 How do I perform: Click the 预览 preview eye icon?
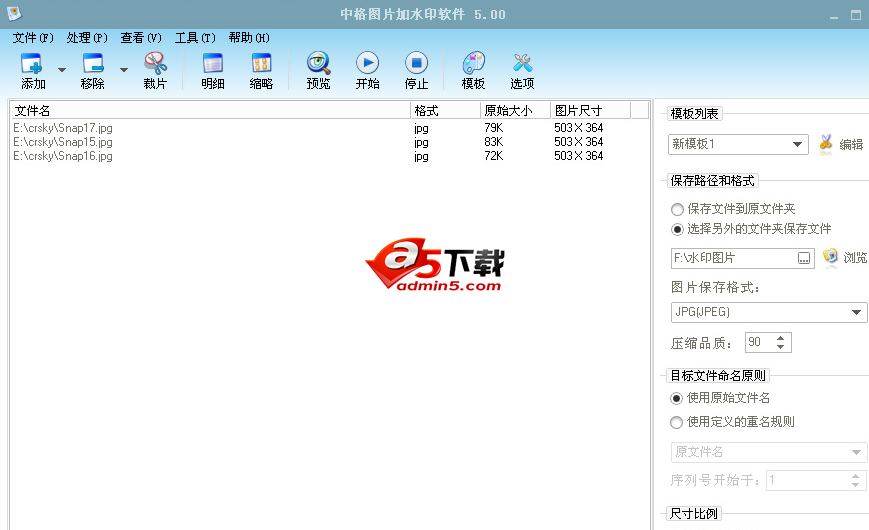[x=319, y=63]
